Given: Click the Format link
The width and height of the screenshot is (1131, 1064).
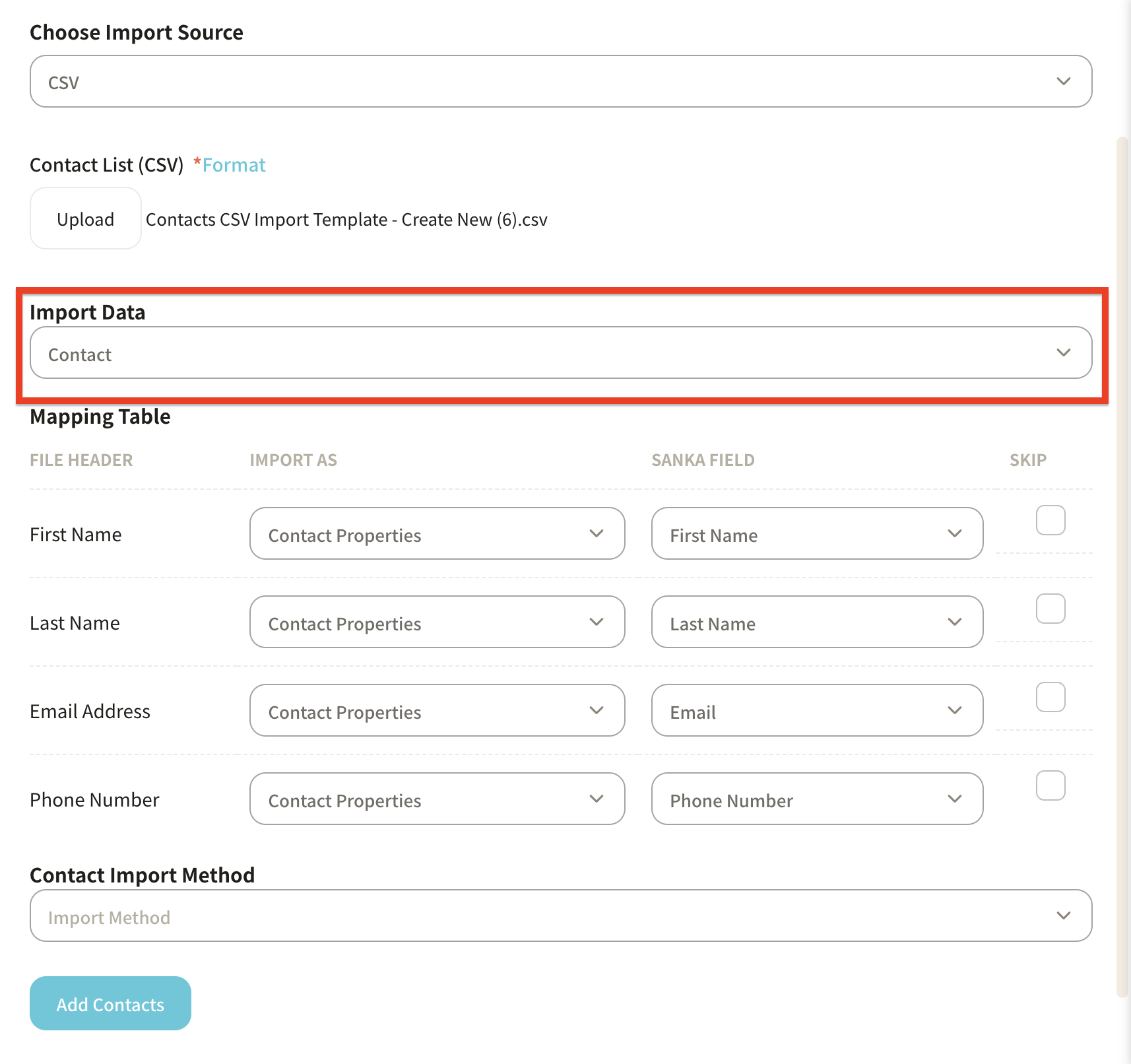Looking at the screenshot, I should pos(234,165).
